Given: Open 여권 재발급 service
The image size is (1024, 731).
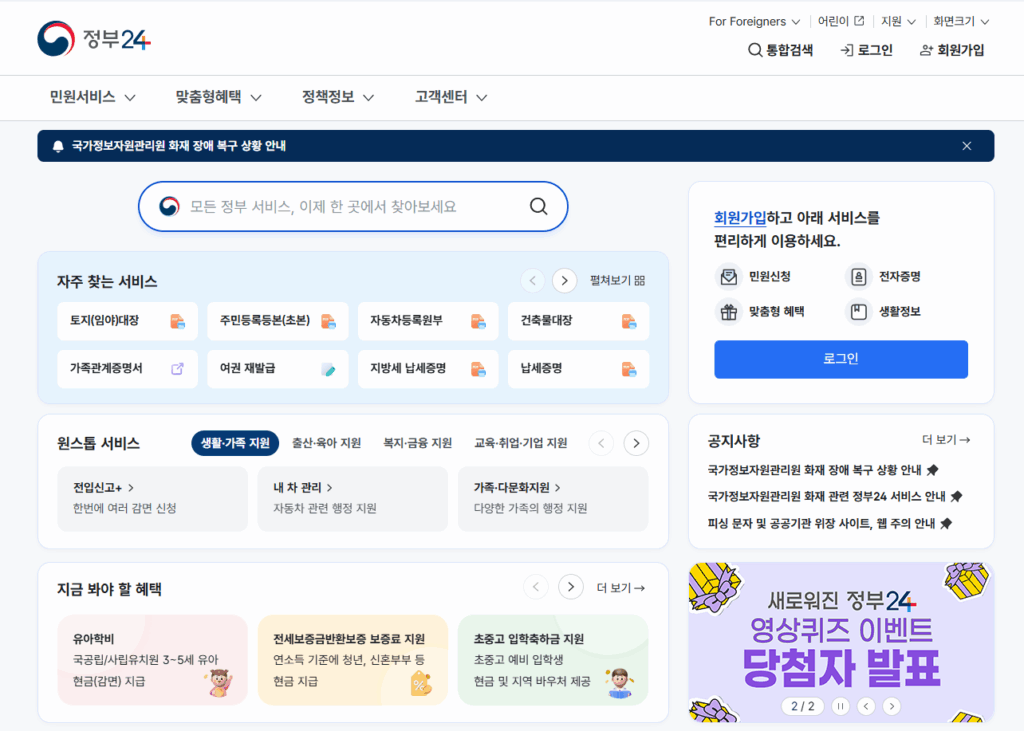Looking at the screenshot, I should coord(278,368).
